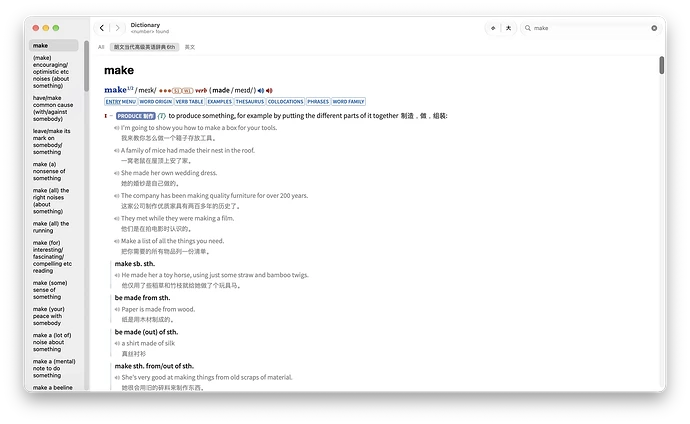
Task: Select the 朗文当代高级英语辞典 6th tab
Action: coord(144,47)
